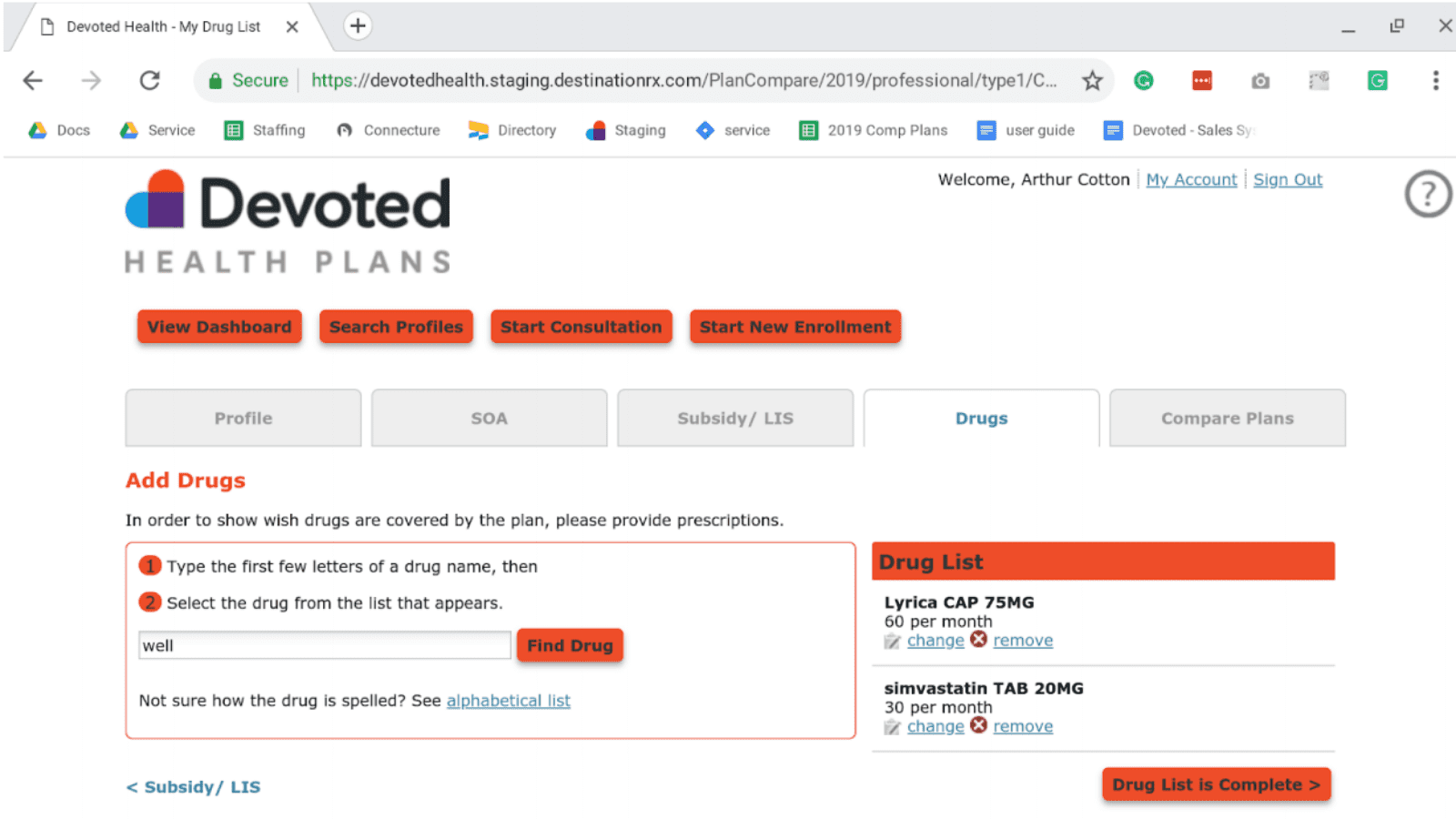Viewport: 1456px width, 819px height.
Task: Open the 2019 Comp Plans bookmark
Action: pyautogui.click(x=874, y=130)
